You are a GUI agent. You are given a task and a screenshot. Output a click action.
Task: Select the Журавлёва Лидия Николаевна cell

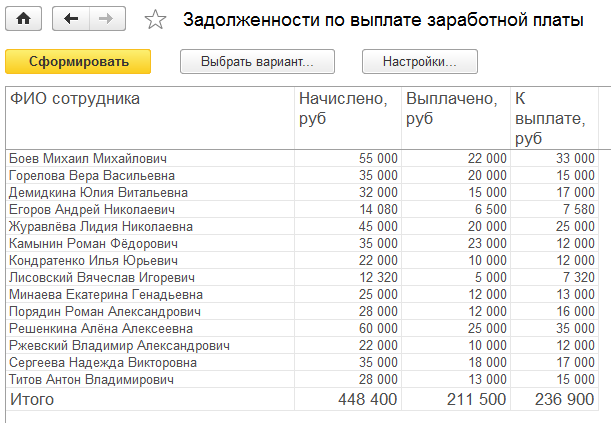click(x=150, y=226)
